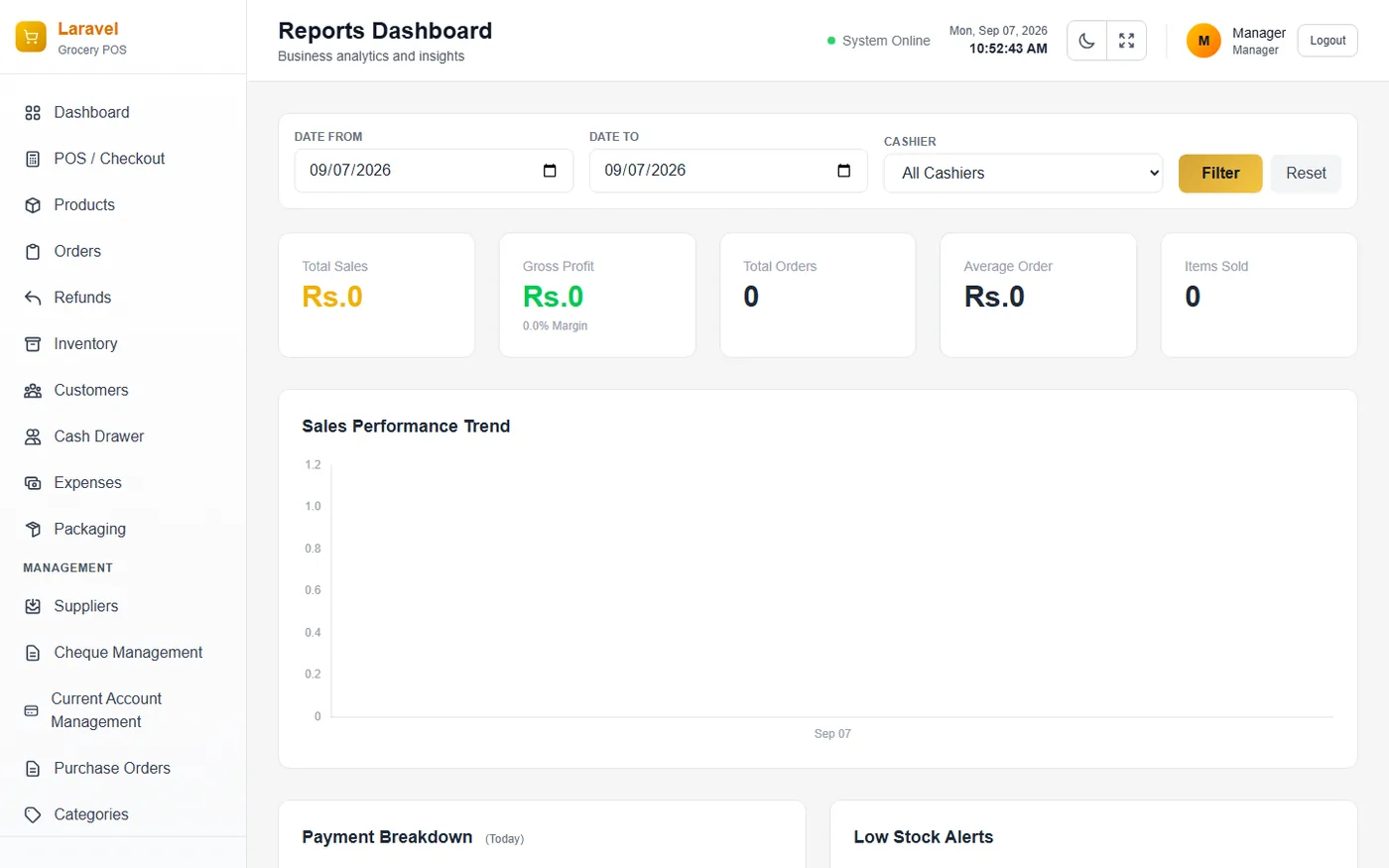Click the Laravel shopping cart logo icon
The image size is (1389, 868).
click(31, 38)
